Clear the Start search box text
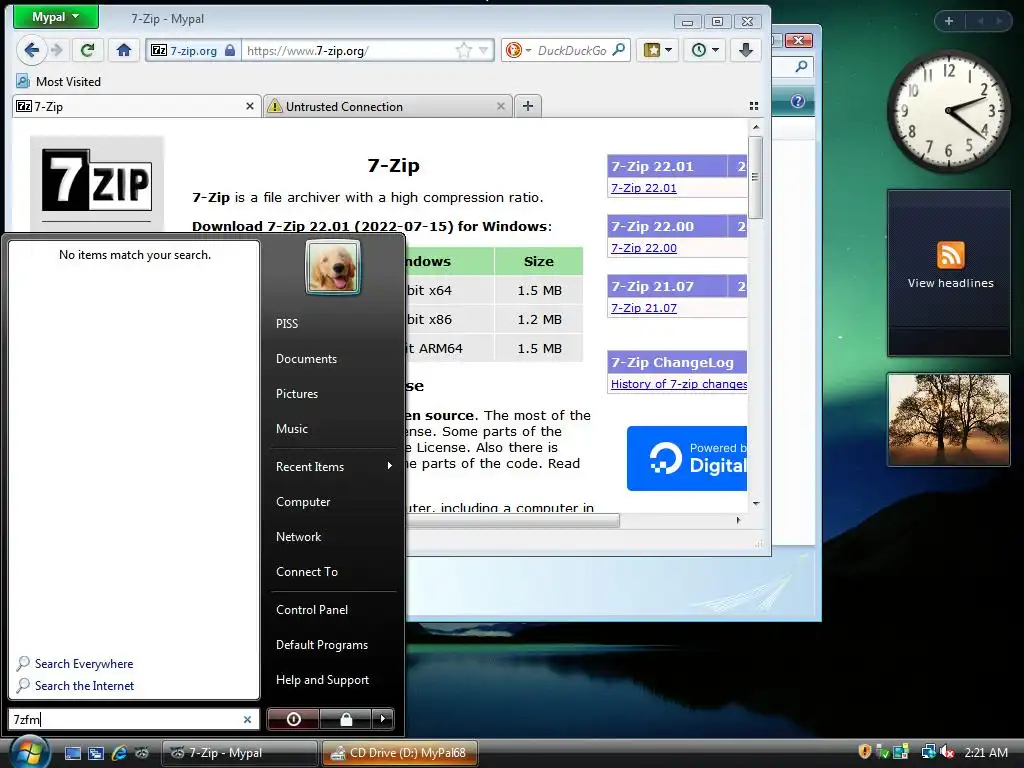Screen dimensions: 1024x768 click(248, 720)
